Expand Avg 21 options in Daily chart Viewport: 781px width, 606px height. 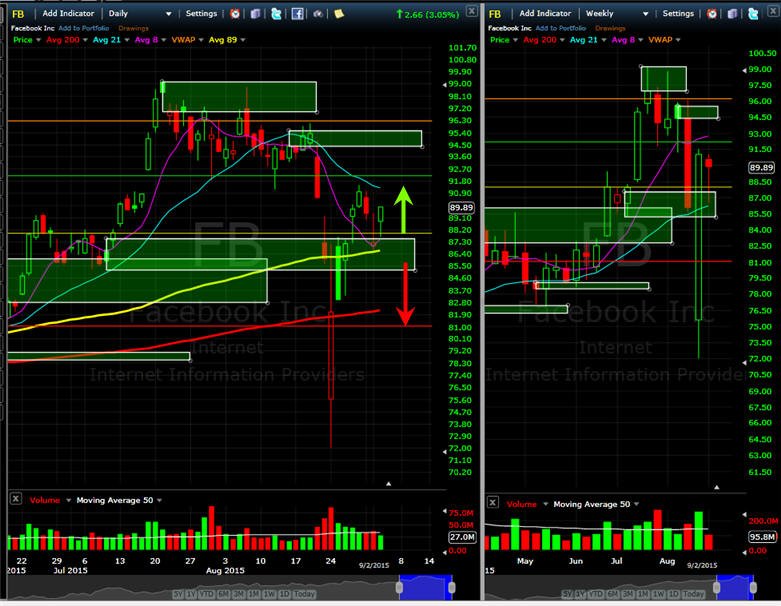(127, 40)
